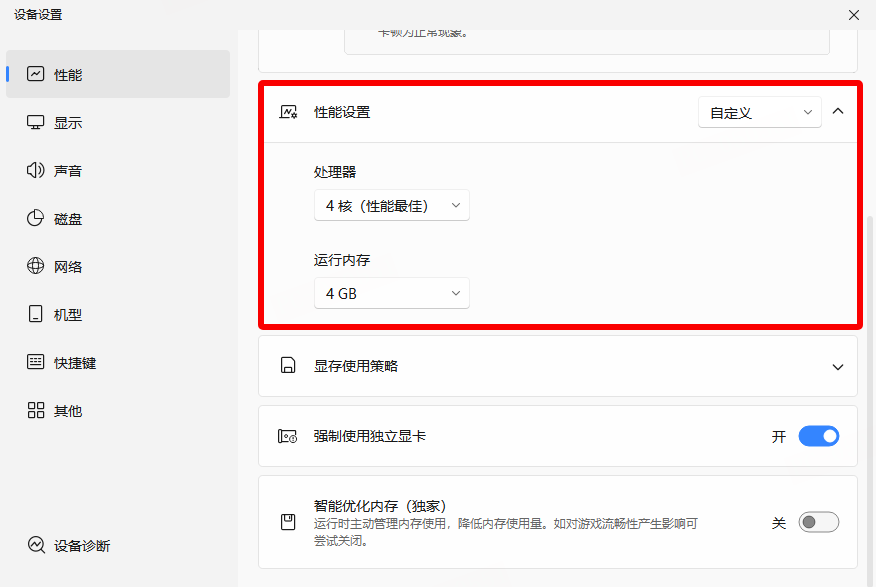Click the 网络 globe icon
The height and width of the screenshot is (587, 876).
click(36, 266)
